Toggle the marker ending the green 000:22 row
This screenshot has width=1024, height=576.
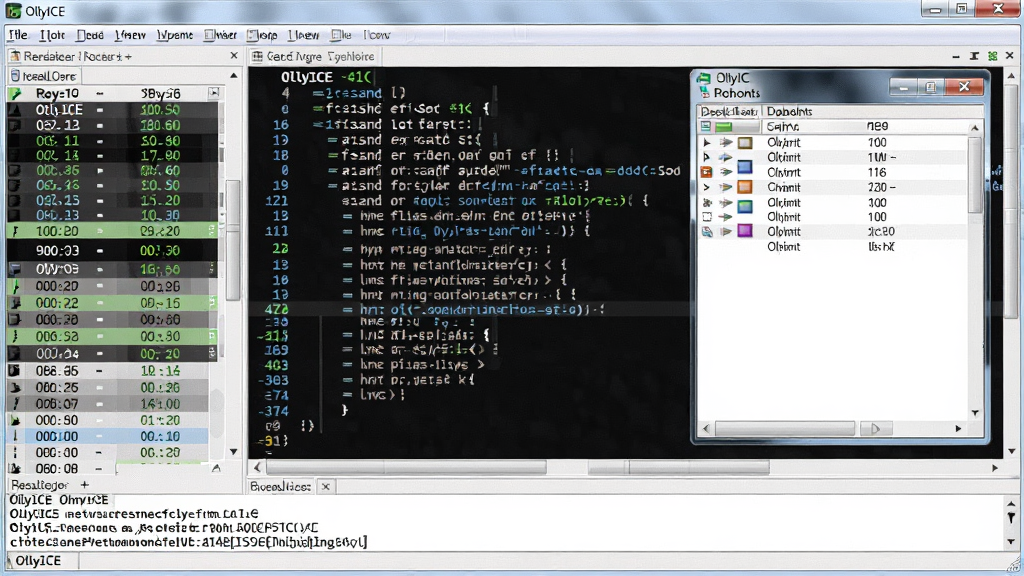(212, 302)
